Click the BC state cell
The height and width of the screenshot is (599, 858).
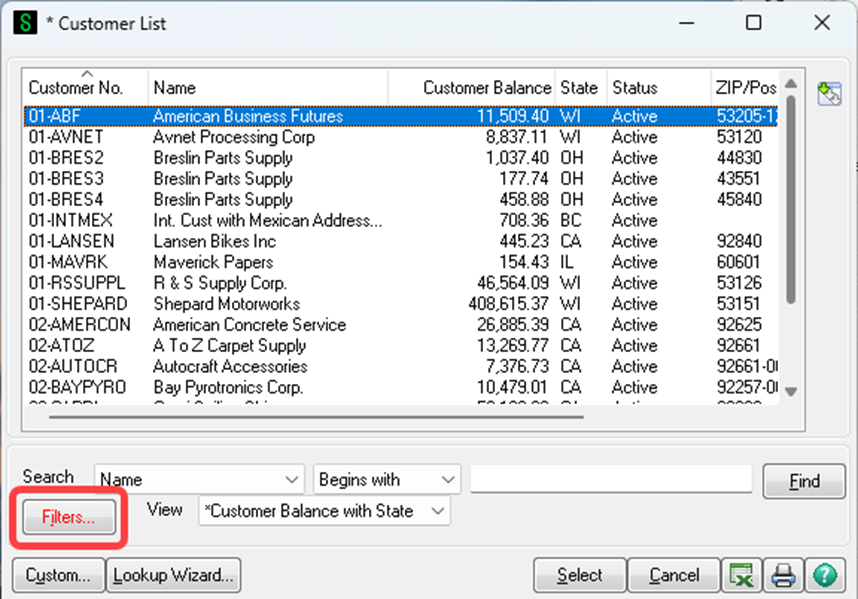coord(571,220)
